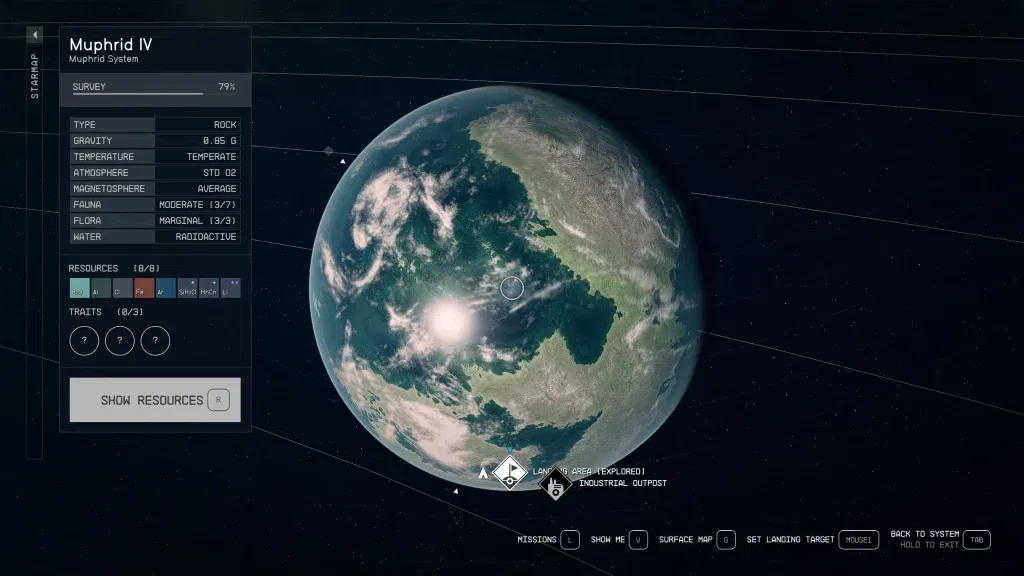Select the Fe iron resource icon
The width and height of the screenshot is (1024, 576).
click(x=143, y=288)
